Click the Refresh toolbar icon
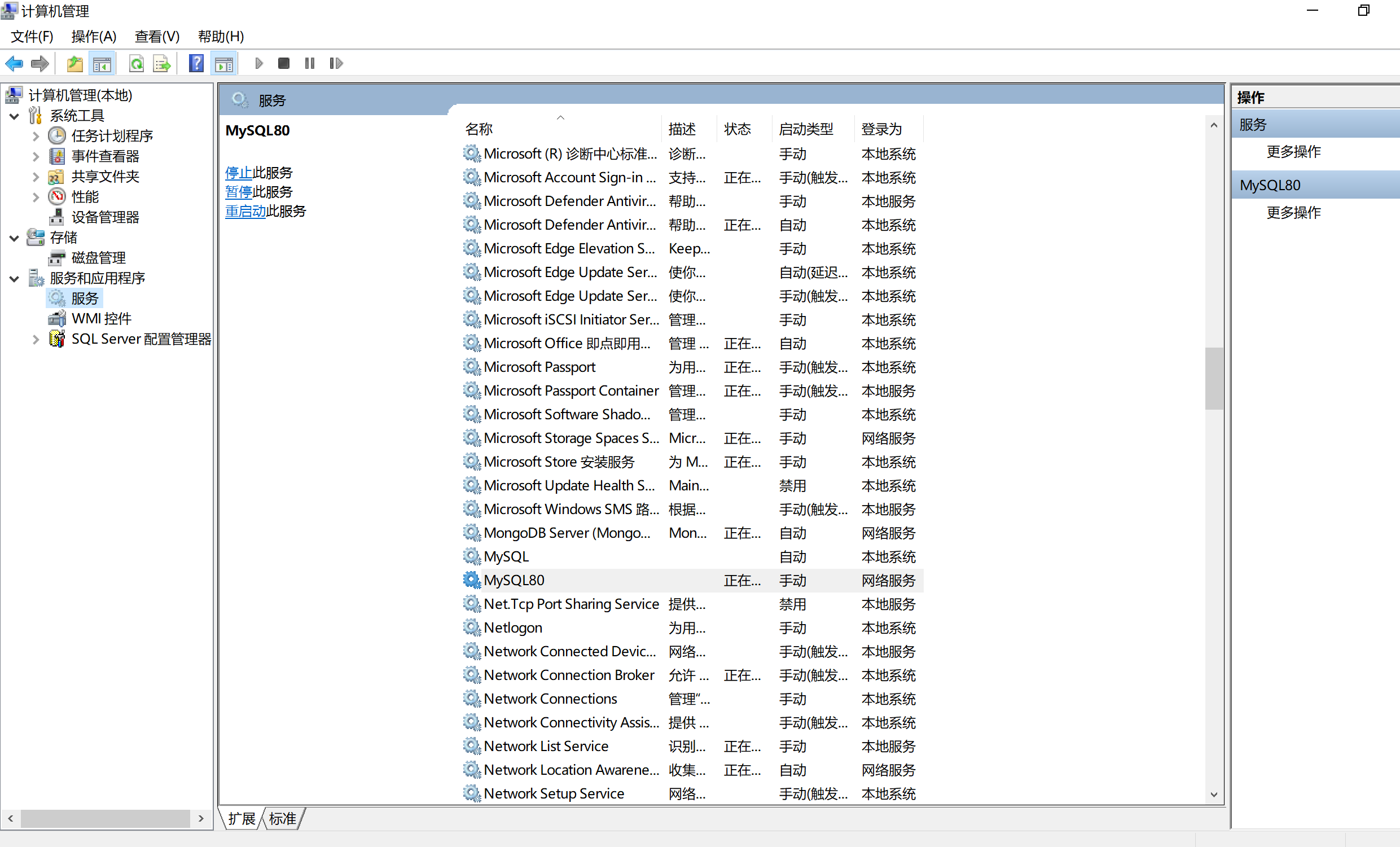 pyautogui.click(x=137, y=63)
